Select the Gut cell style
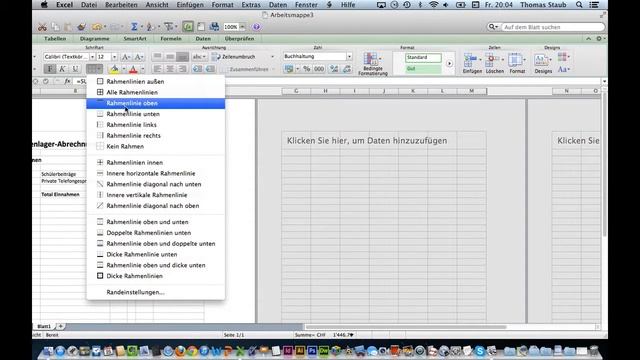The width and height of the screenshot is (640, 360). pos(423,69)
